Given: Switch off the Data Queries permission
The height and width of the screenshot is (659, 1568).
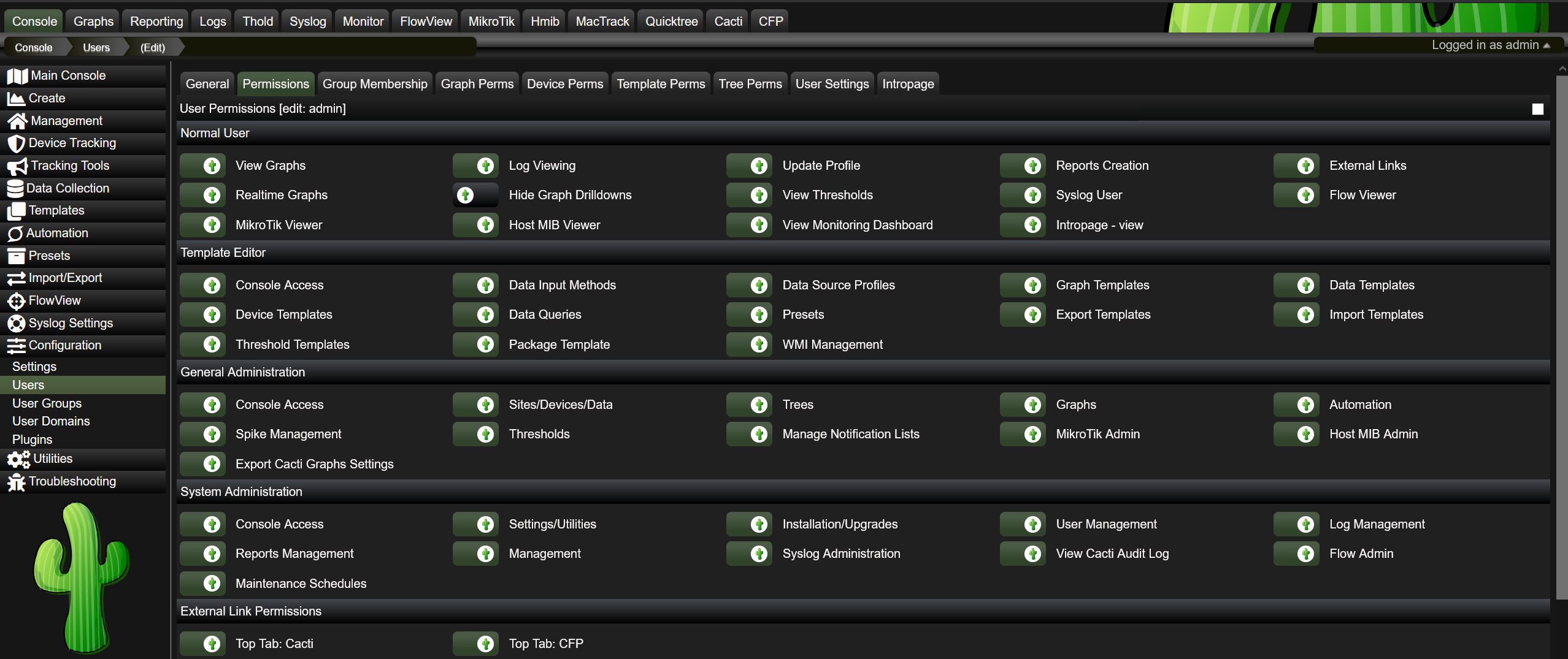Looking at the screenshot, I should pos(475,314).
